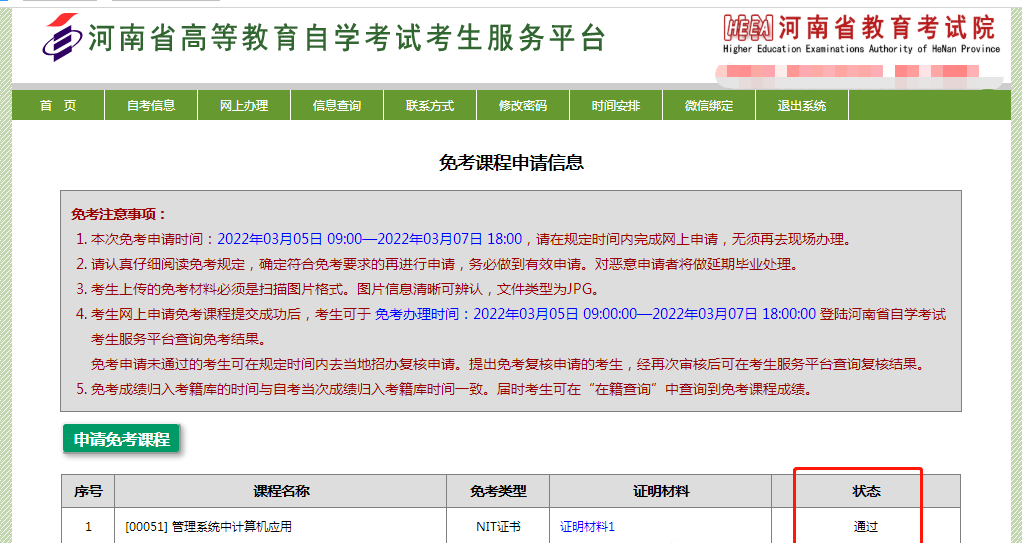
Task: Click 修改密码 to change password
Action: (x=523, y=106)
